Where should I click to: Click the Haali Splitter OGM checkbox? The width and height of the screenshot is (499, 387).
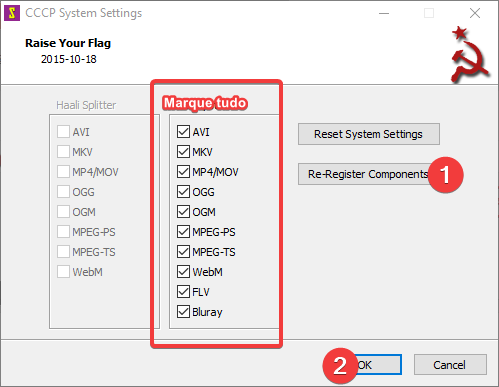pos(63,212)
